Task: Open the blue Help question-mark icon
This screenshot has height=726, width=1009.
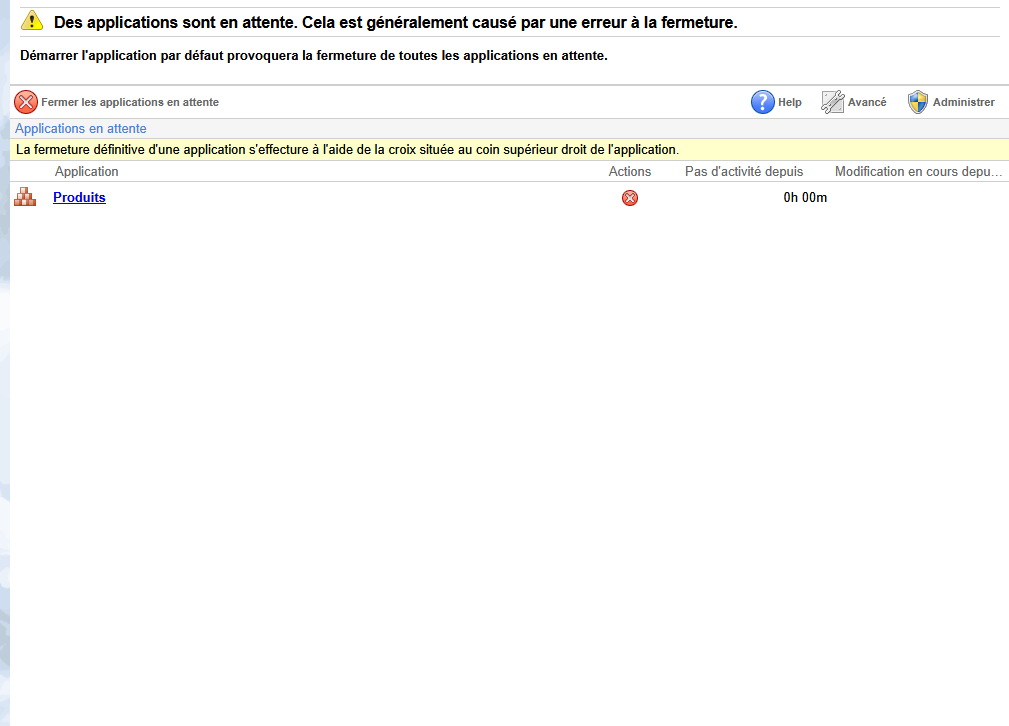Action: click(763, 102)
